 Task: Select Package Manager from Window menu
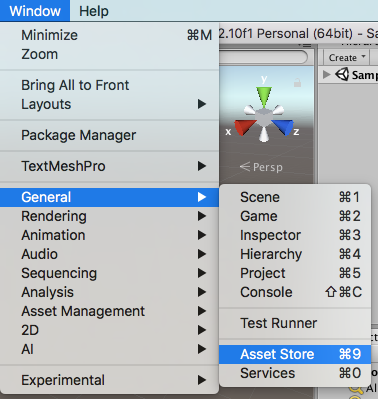tap(109, 135)
